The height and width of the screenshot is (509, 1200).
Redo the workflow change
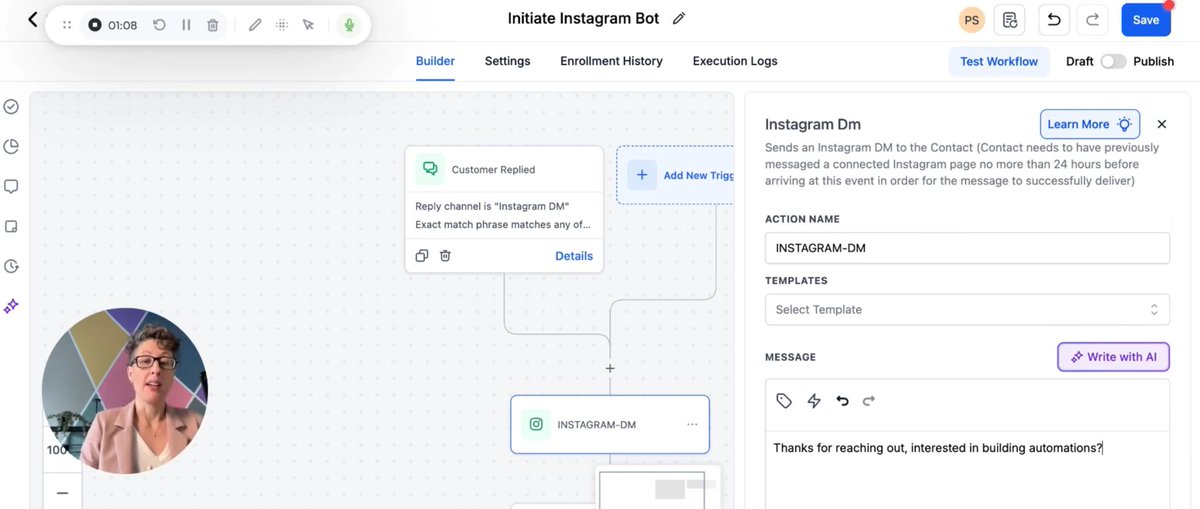pyautogui.click(x=1093, y=20)
